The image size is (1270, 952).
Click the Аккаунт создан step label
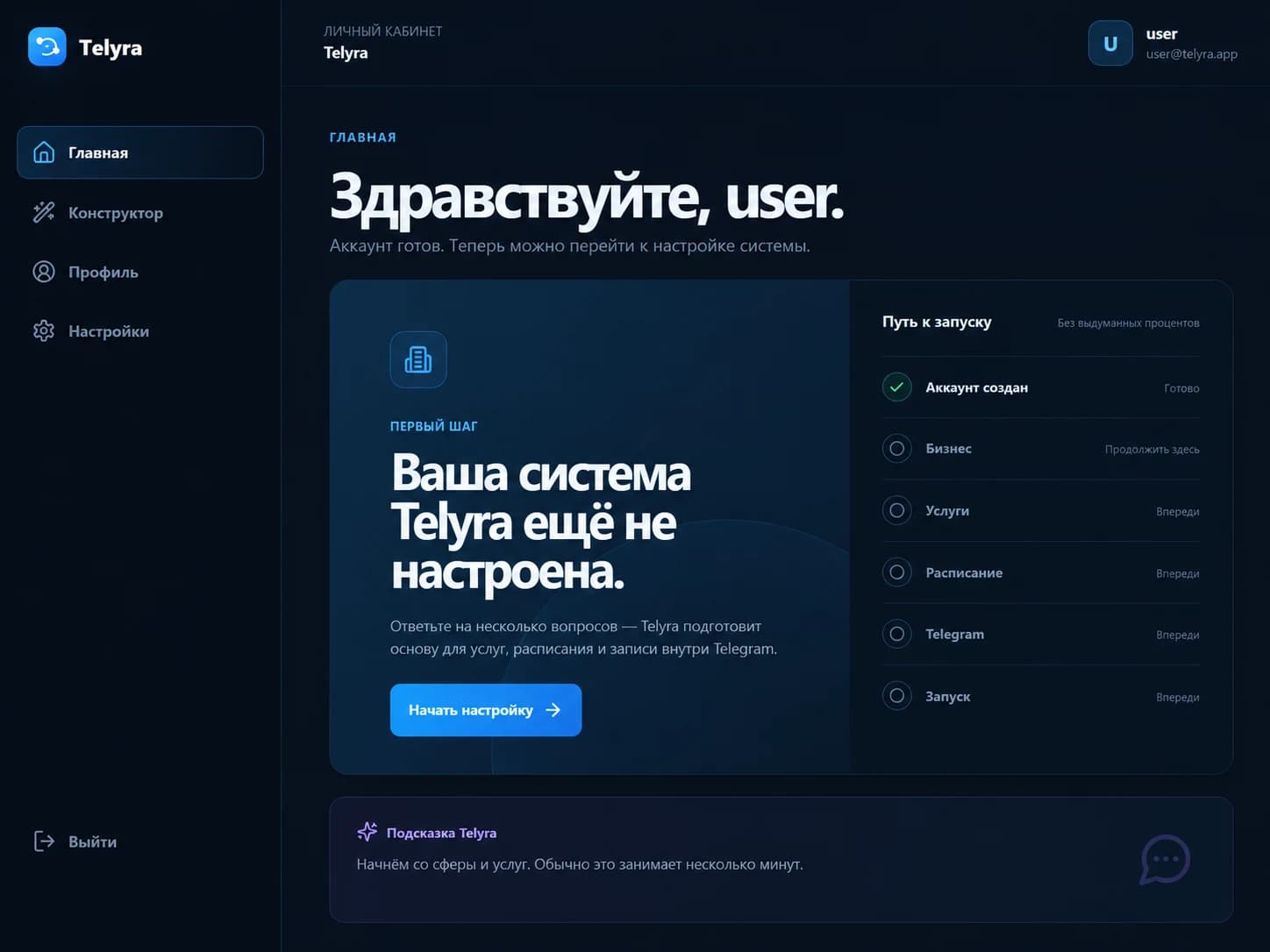click(x=976, y=387)
